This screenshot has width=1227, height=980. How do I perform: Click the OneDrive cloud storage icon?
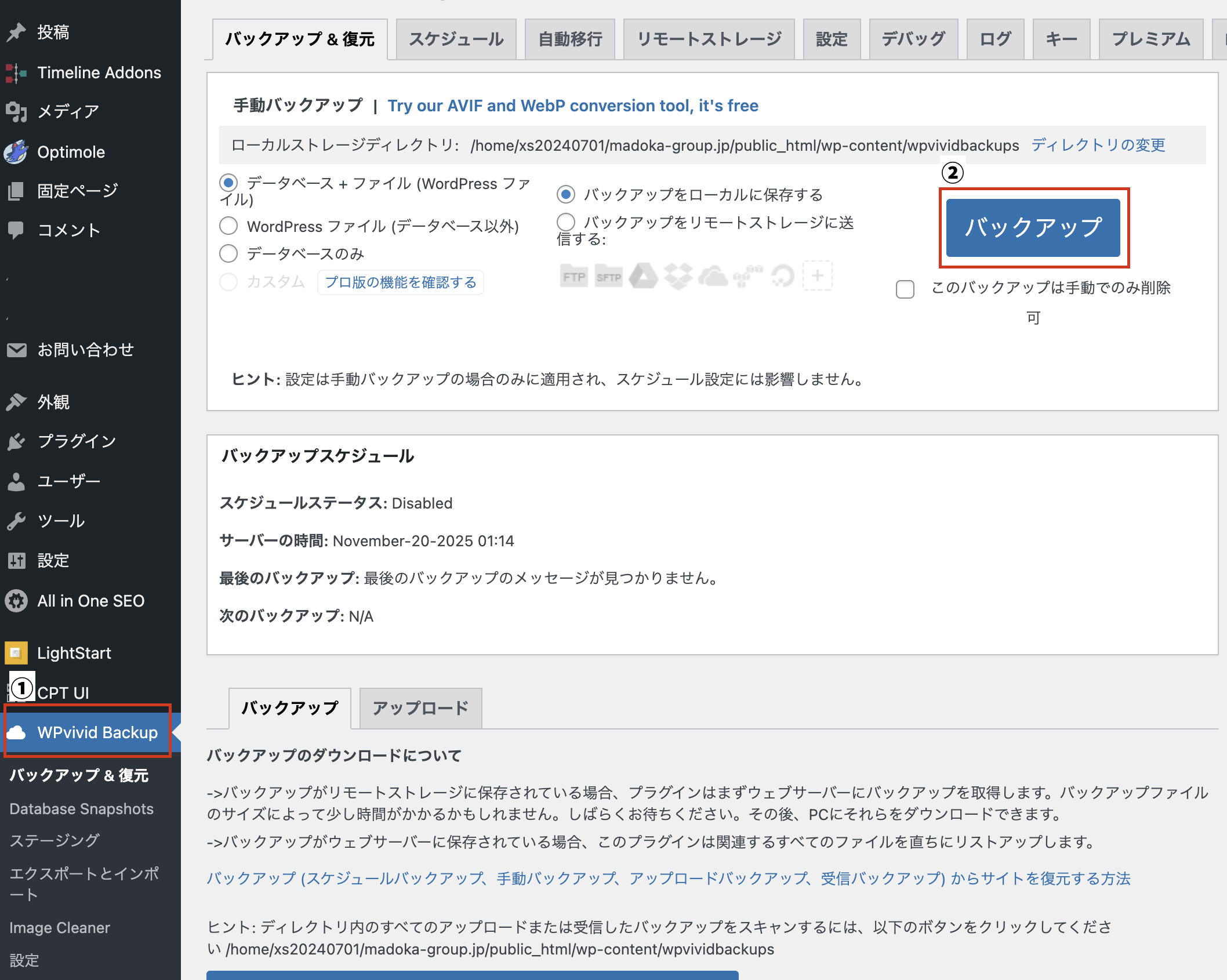coord(713,277)
